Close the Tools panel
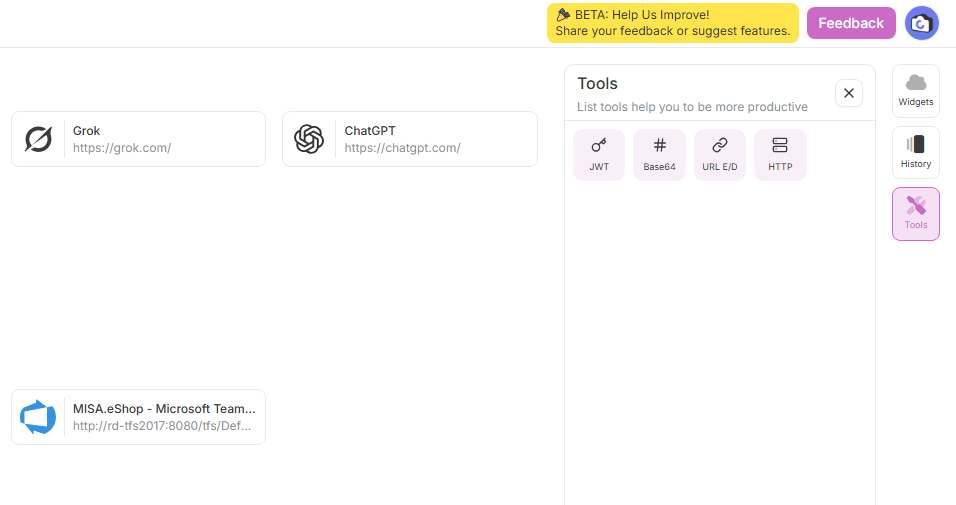Image resolution: width=956 pixels, height=505 pixels. click(848, 93)
